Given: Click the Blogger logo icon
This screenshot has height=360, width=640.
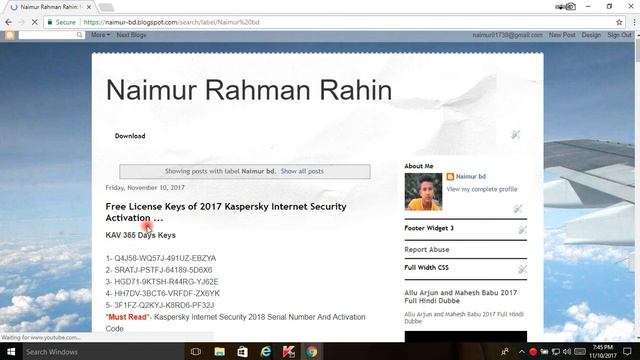Looking at the screenshot, I should coord(10,35).
